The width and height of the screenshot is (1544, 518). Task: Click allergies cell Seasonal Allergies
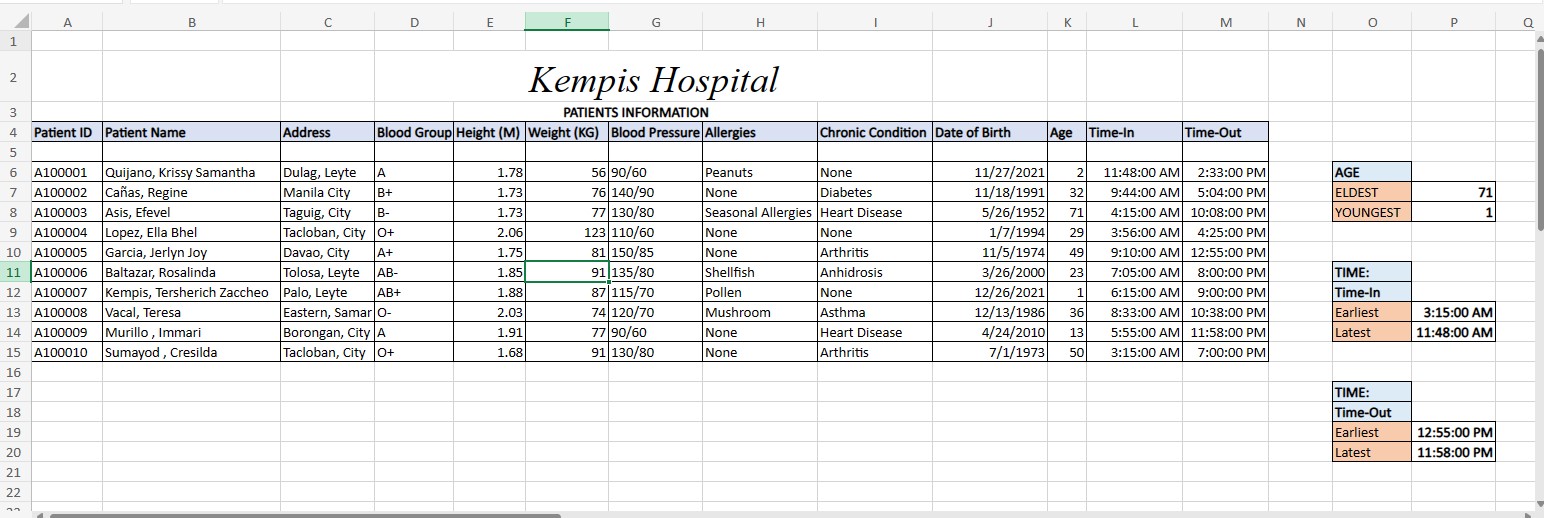point(760,212)
